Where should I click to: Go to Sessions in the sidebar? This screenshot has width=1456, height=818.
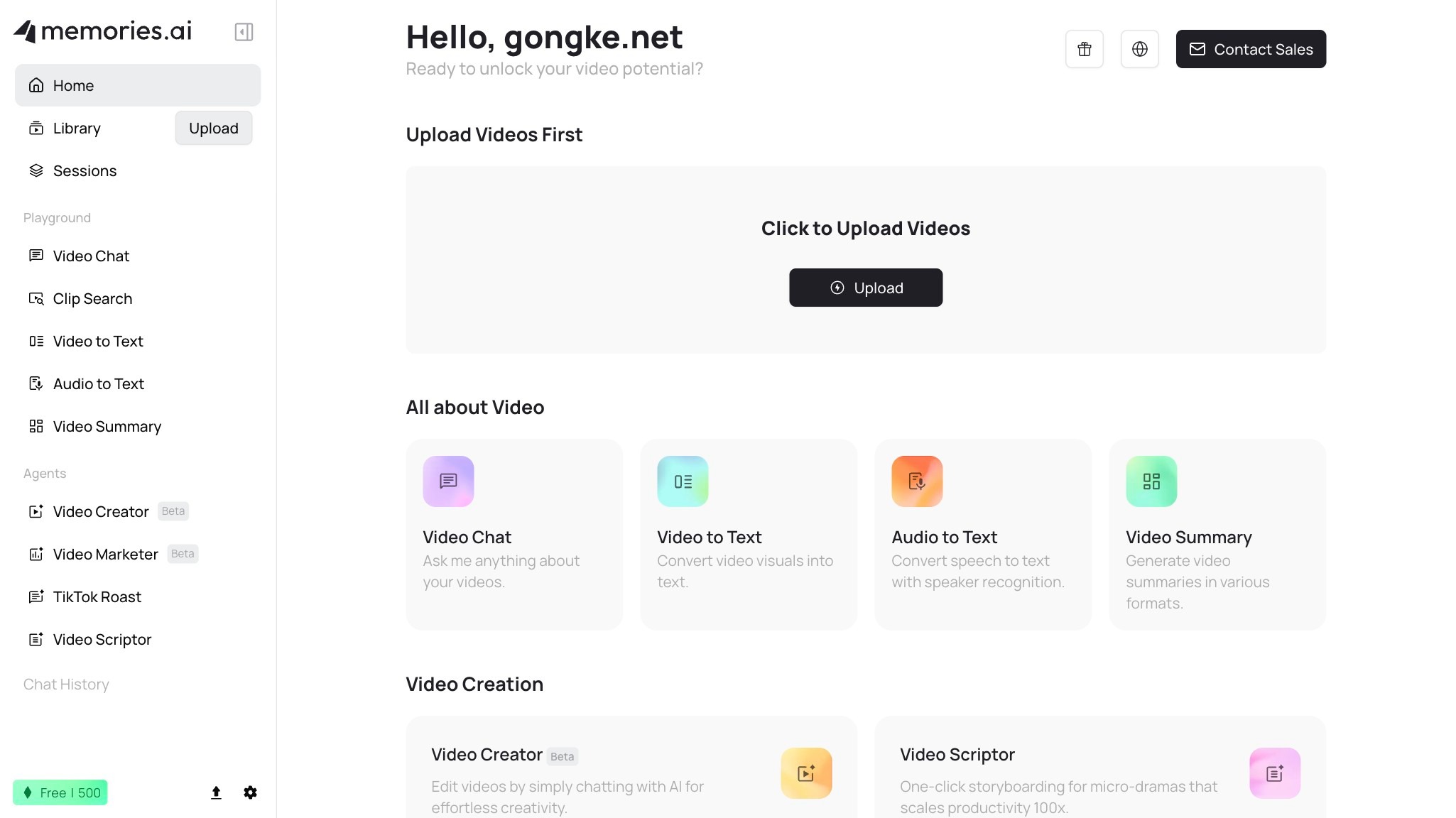click(85, 171)
